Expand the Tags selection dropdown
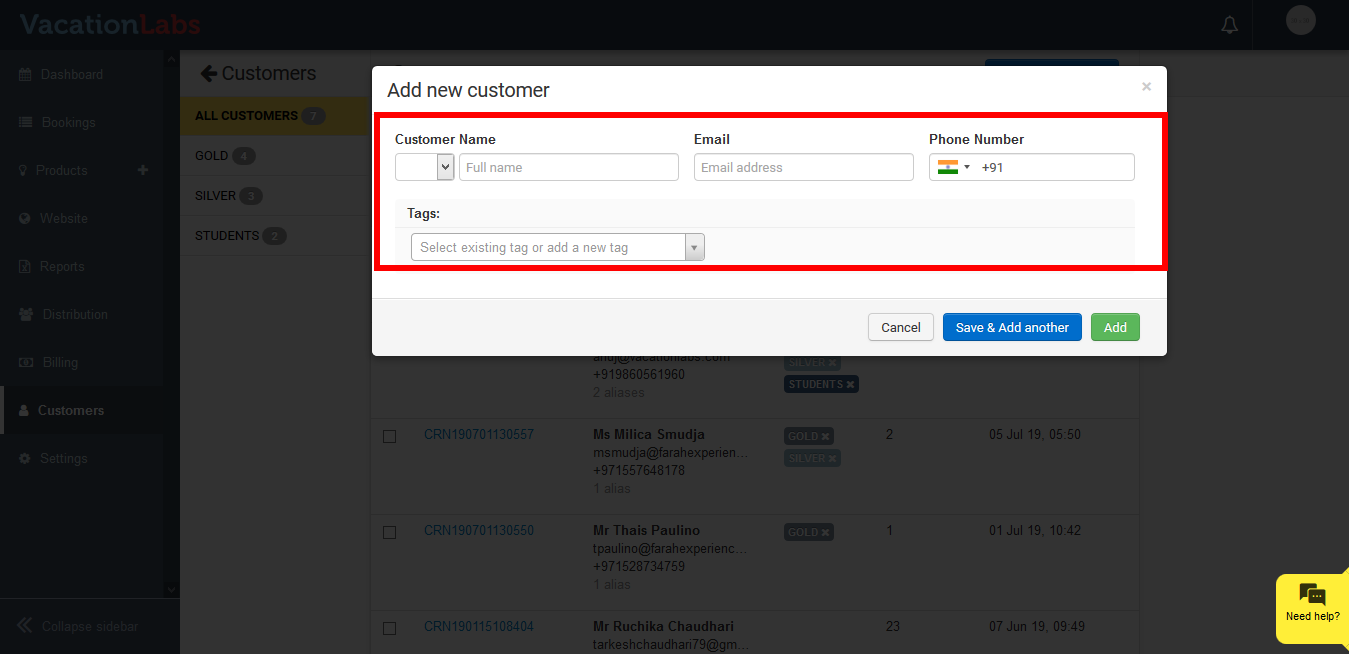1349x654 pixels. click(x=694, y=247)
